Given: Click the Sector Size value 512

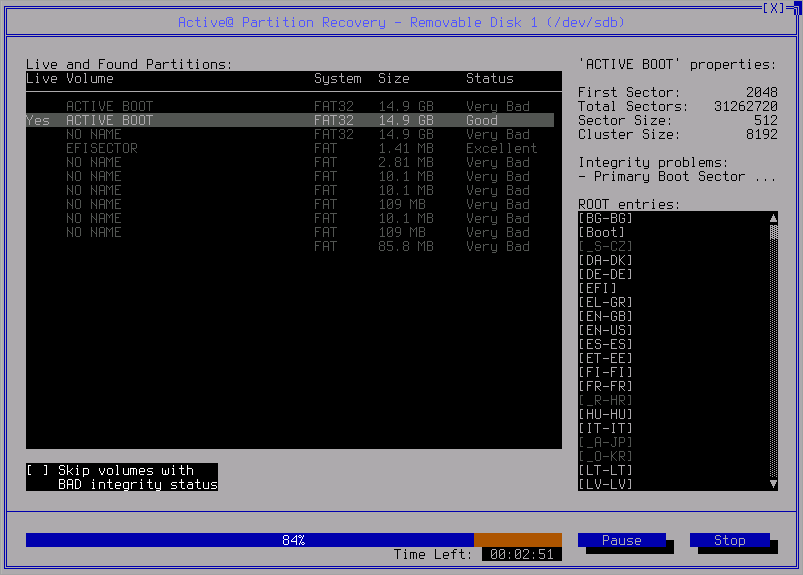Looking at the screenshot, I should [766, 120].
